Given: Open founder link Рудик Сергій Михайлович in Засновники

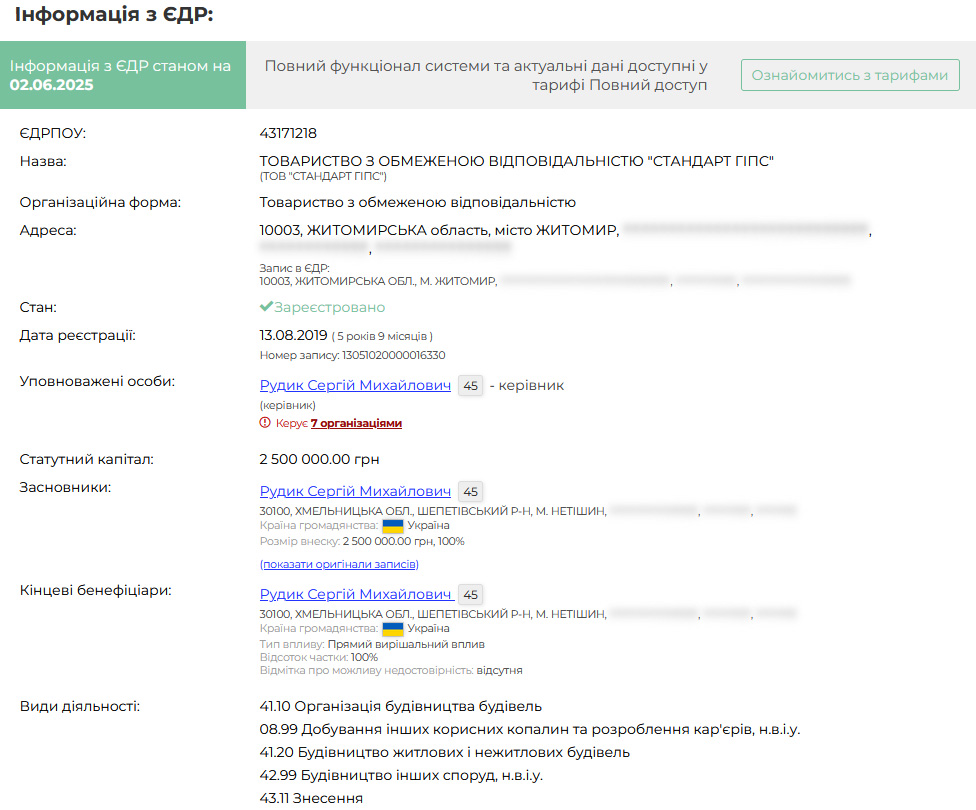Looking at the screenshot, I should [355, 491].
